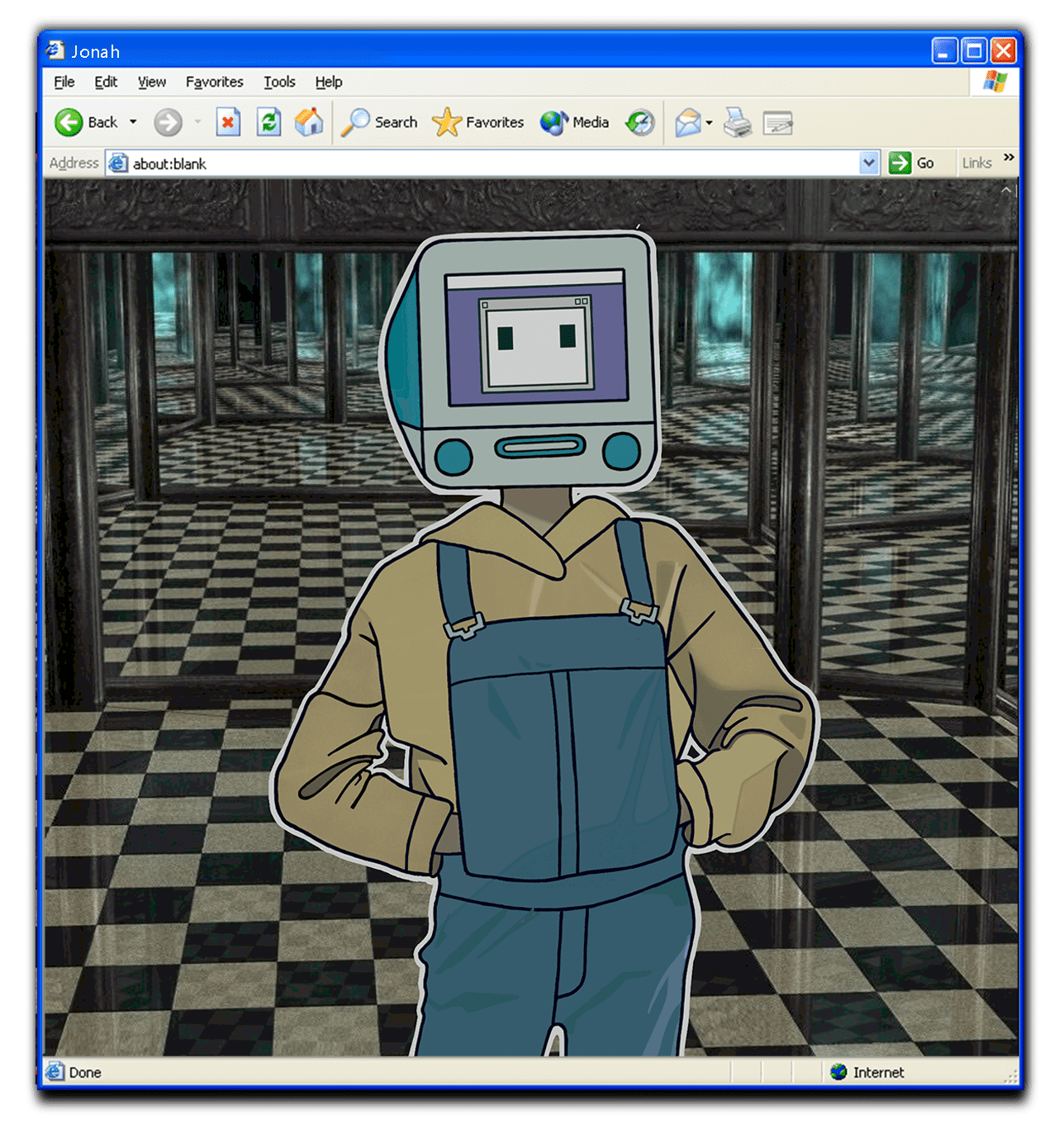
Task: Click the resize grip in status bar corner
Action: click(x=1010, y=1075)
